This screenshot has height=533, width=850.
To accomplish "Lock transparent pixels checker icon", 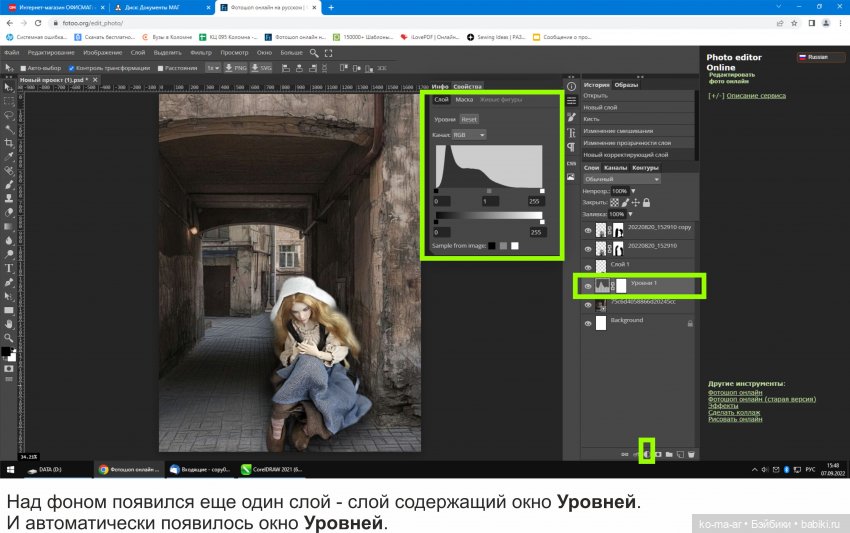I will pyautogui.click(x=614, y=202).
